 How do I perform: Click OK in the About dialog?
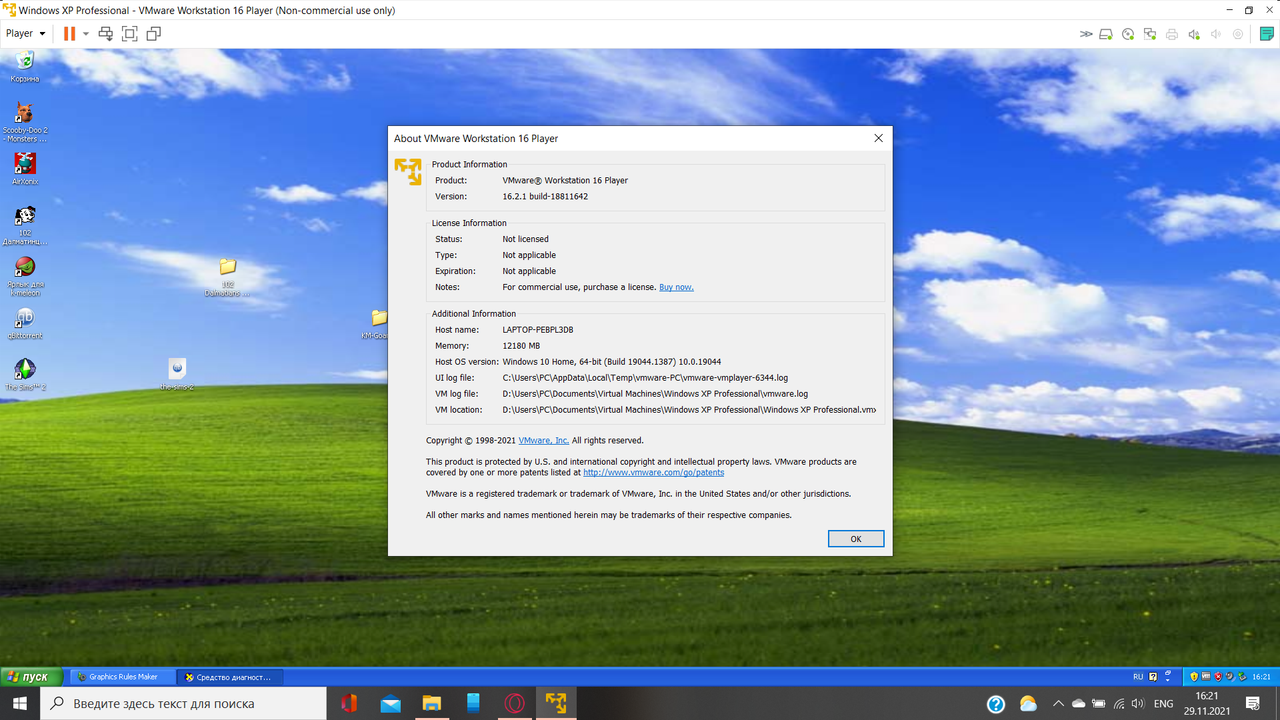(x=856, y=539)
